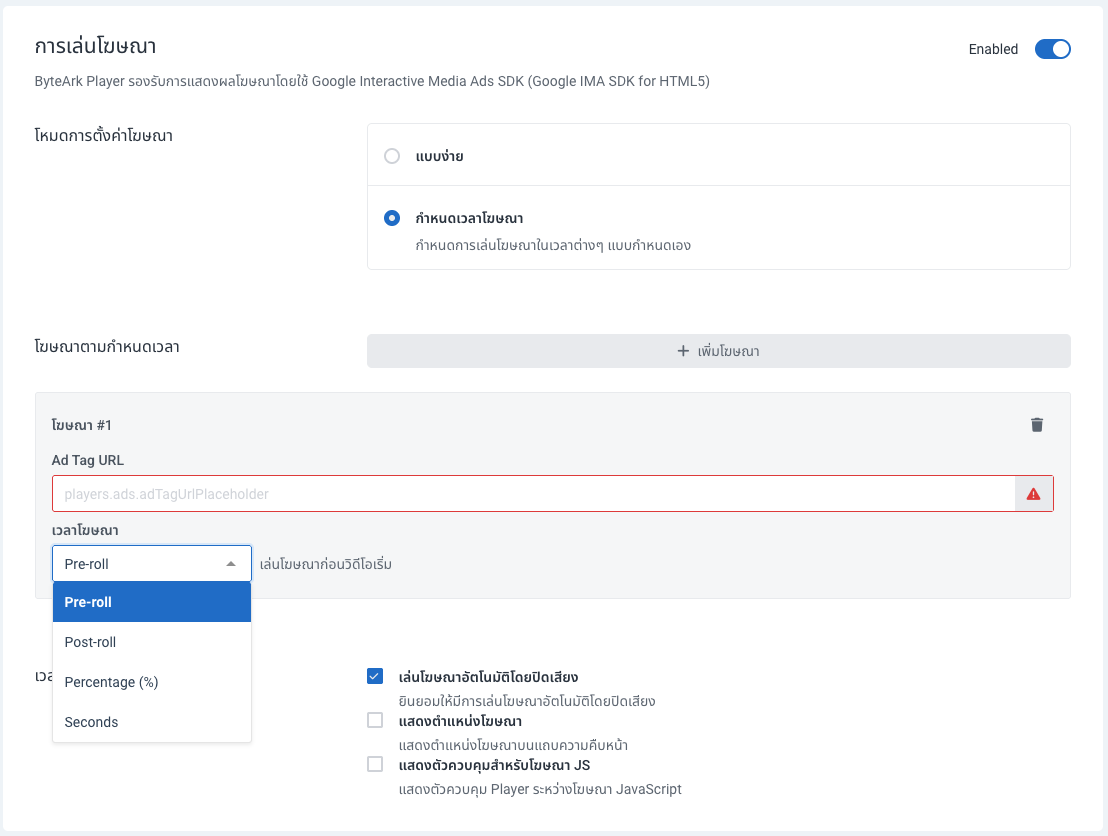Select the กำหนดเวลาโฆษณา radio button
This screenshot has width=1108, height=836.
[392, 218]
